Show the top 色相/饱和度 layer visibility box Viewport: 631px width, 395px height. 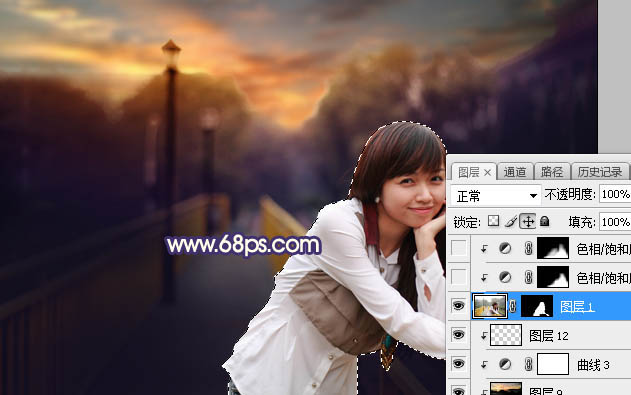tap(458, 248)
